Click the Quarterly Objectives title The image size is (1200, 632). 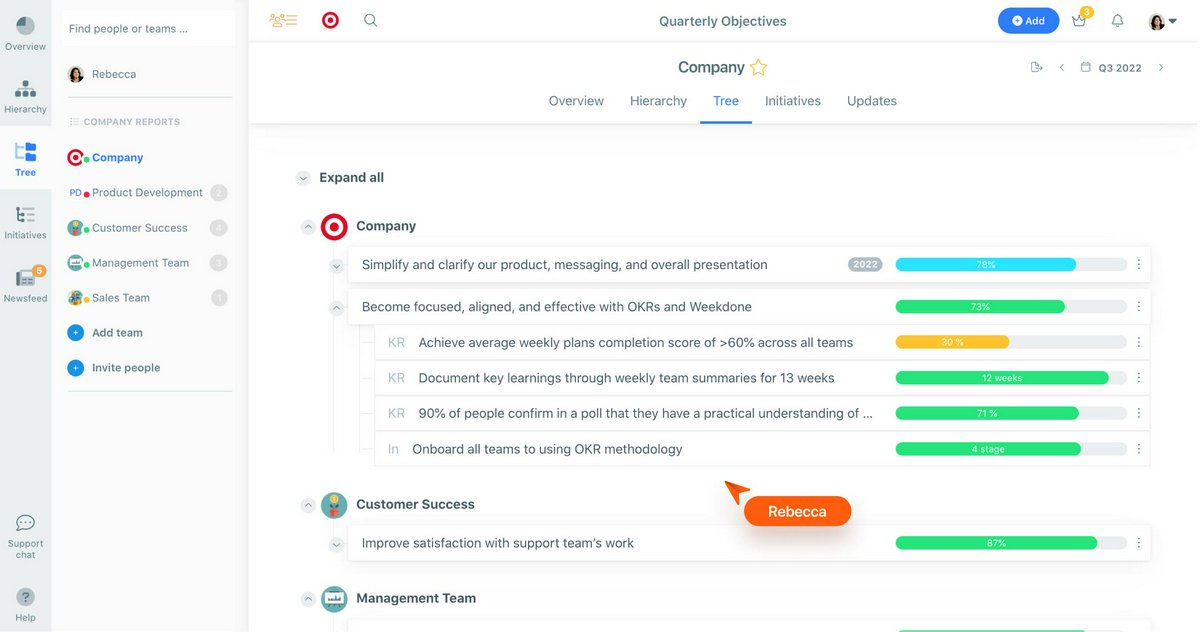click(x=723, y=21)
